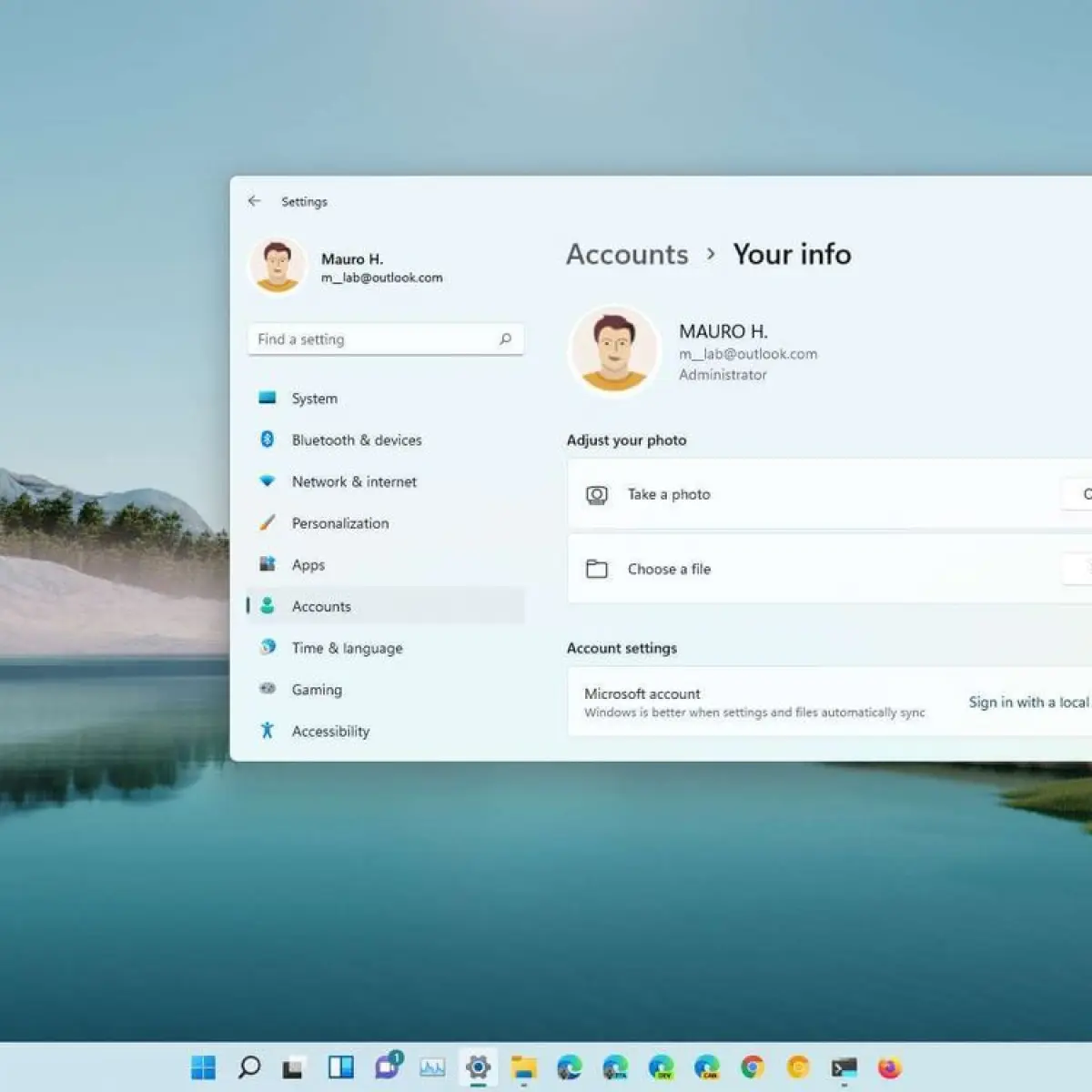Image resolution: width=1092 pixels, height=1092 pixels.
Task: Open Accessibility settings
Action: tap(386, 731)
